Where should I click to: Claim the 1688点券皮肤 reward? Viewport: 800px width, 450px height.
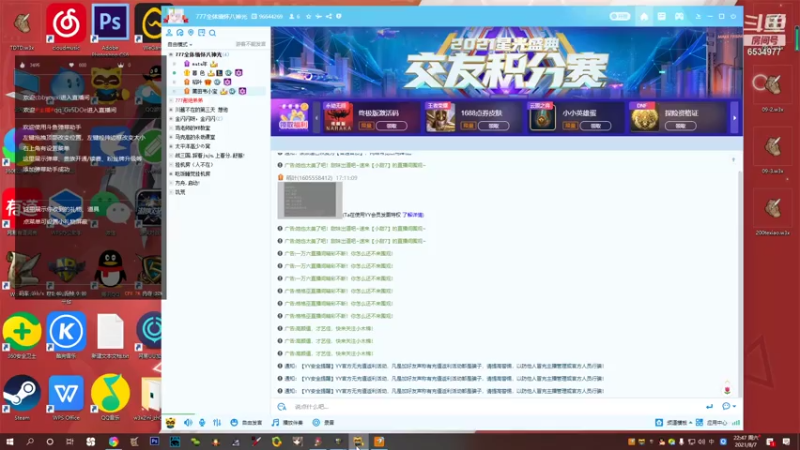493,126
